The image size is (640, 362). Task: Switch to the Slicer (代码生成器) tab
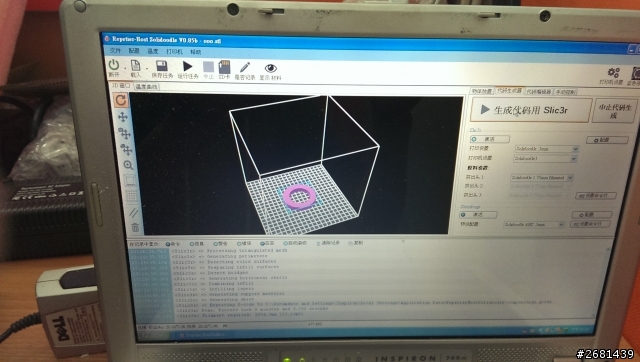point(509,91)
